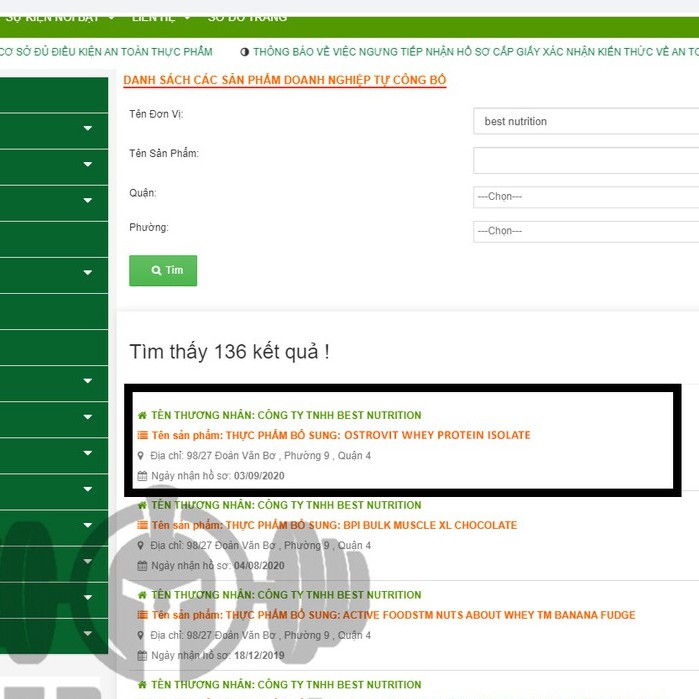The image size is (699, 699).
Task: Click address line under NUTS ABOUT WHEY BANANA FUDGE
Action: tap(260, 635)
